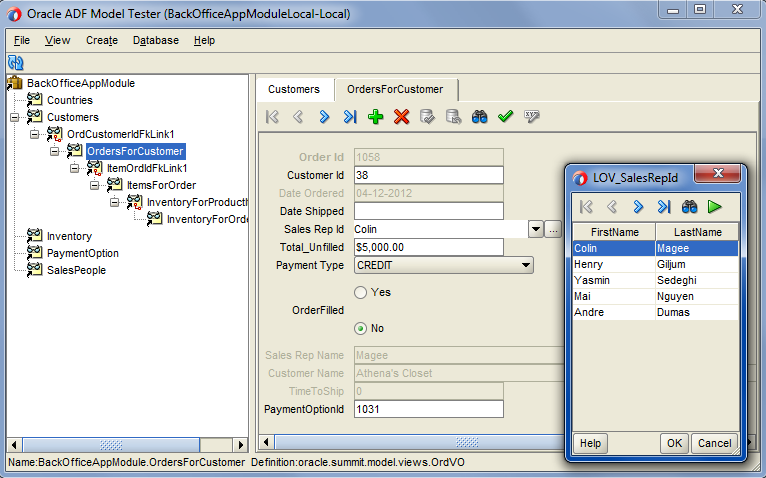The width and height of the screenshot is (766, 478).
Task: Jump to last record in OrdersForCustomer toolbar
Action: tap(350, 117)
